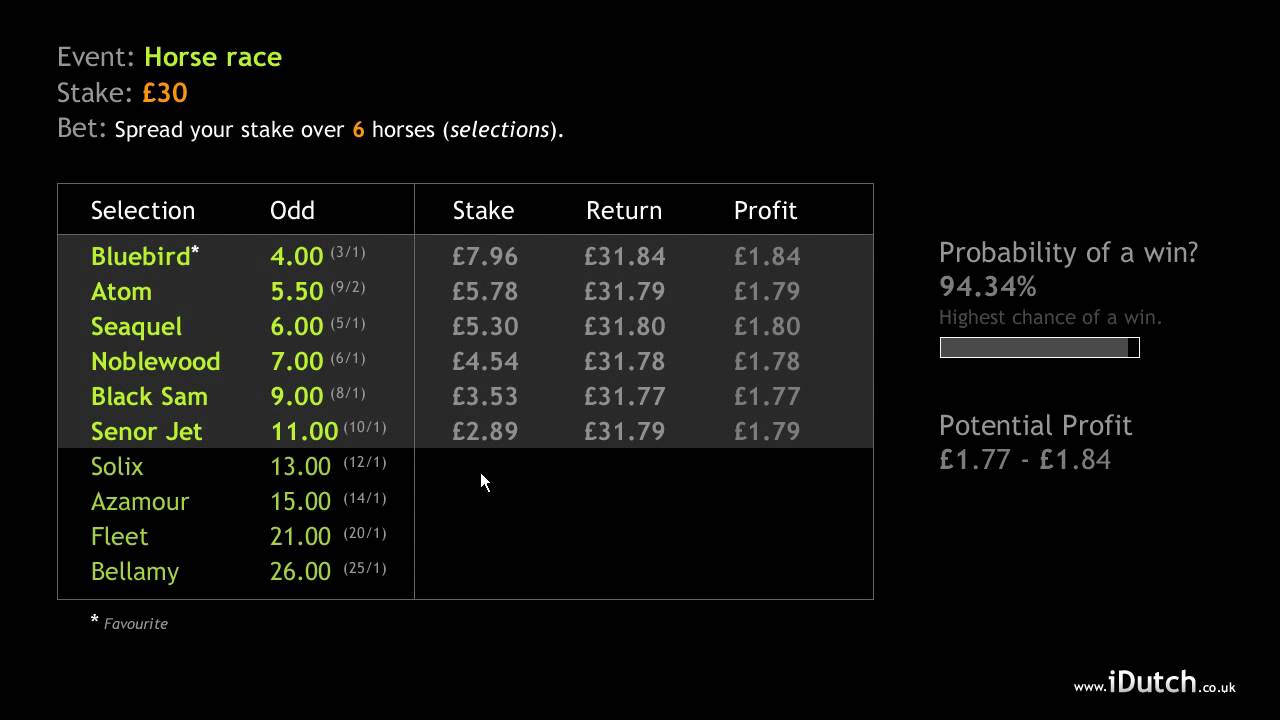Select the Fleet horse
Image resolution: width=1280 pixels, height=720 pixels.
point(119,536)
